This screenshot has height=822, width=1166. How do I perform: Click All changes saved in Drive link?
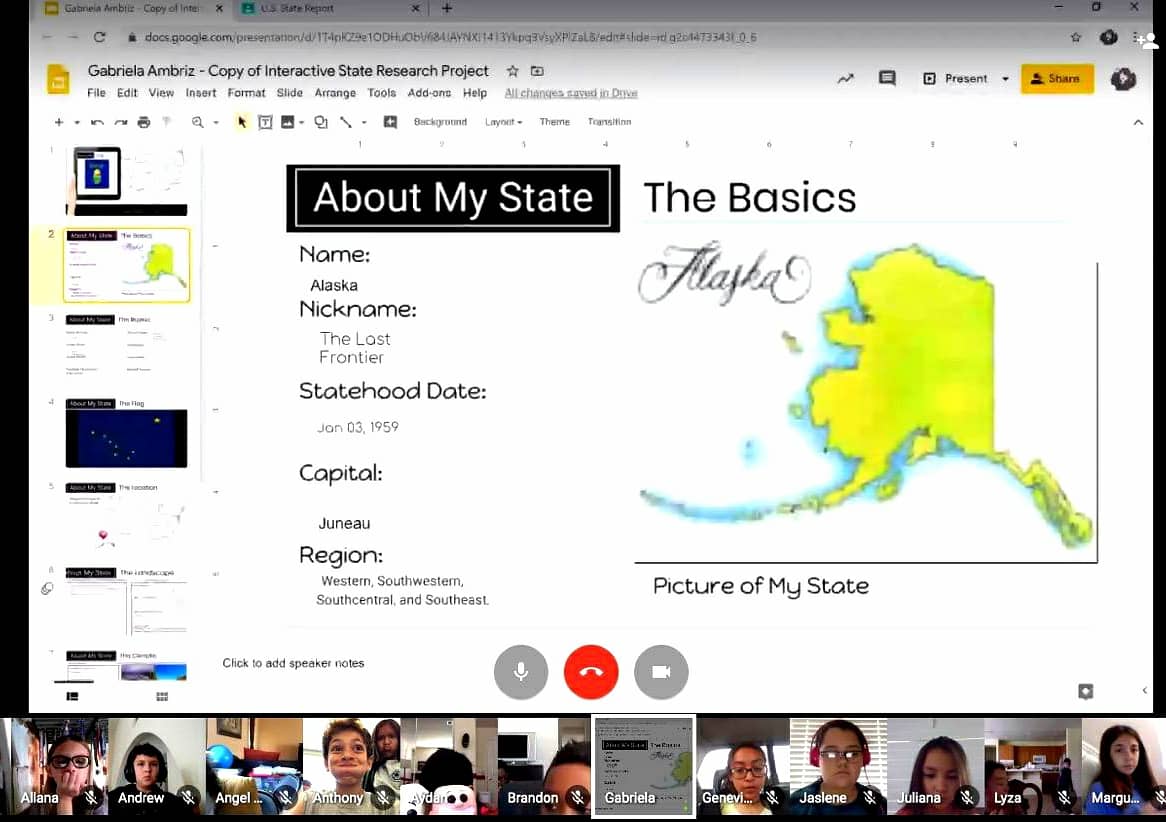tap(570, 93)
